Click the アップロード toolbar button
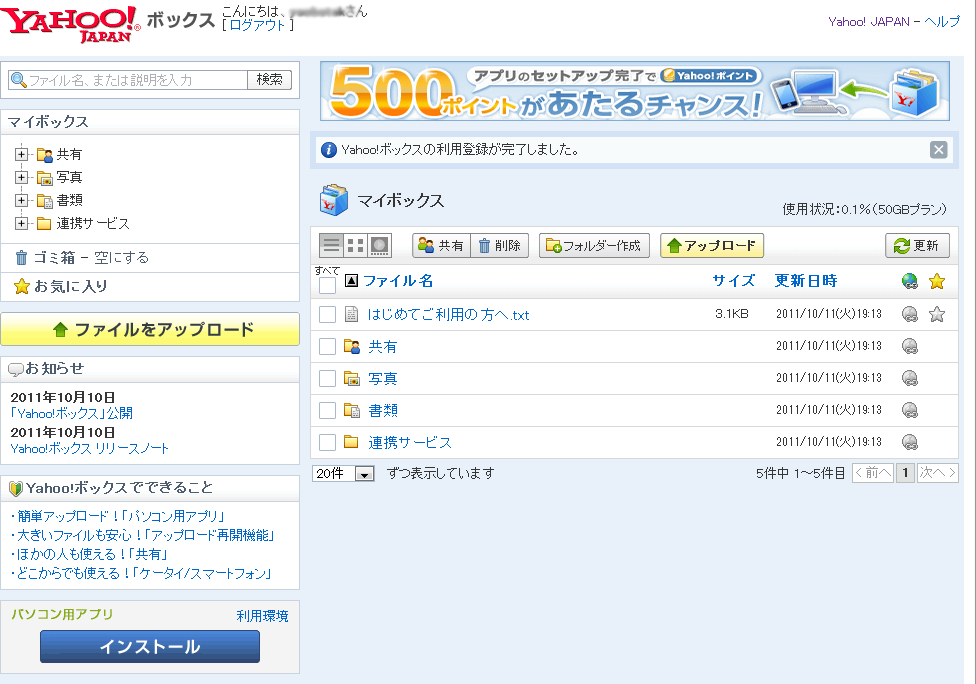 pyautogui.click(x=712, y=245)
